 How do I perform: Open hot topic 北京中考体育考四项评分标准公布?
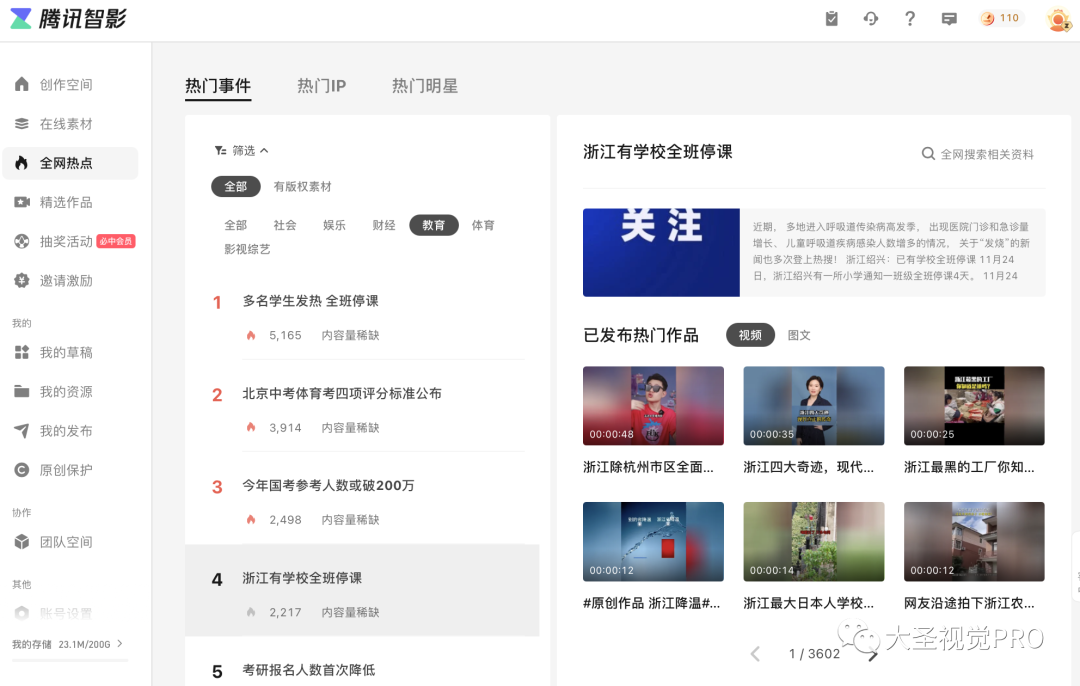pos(342,394)
